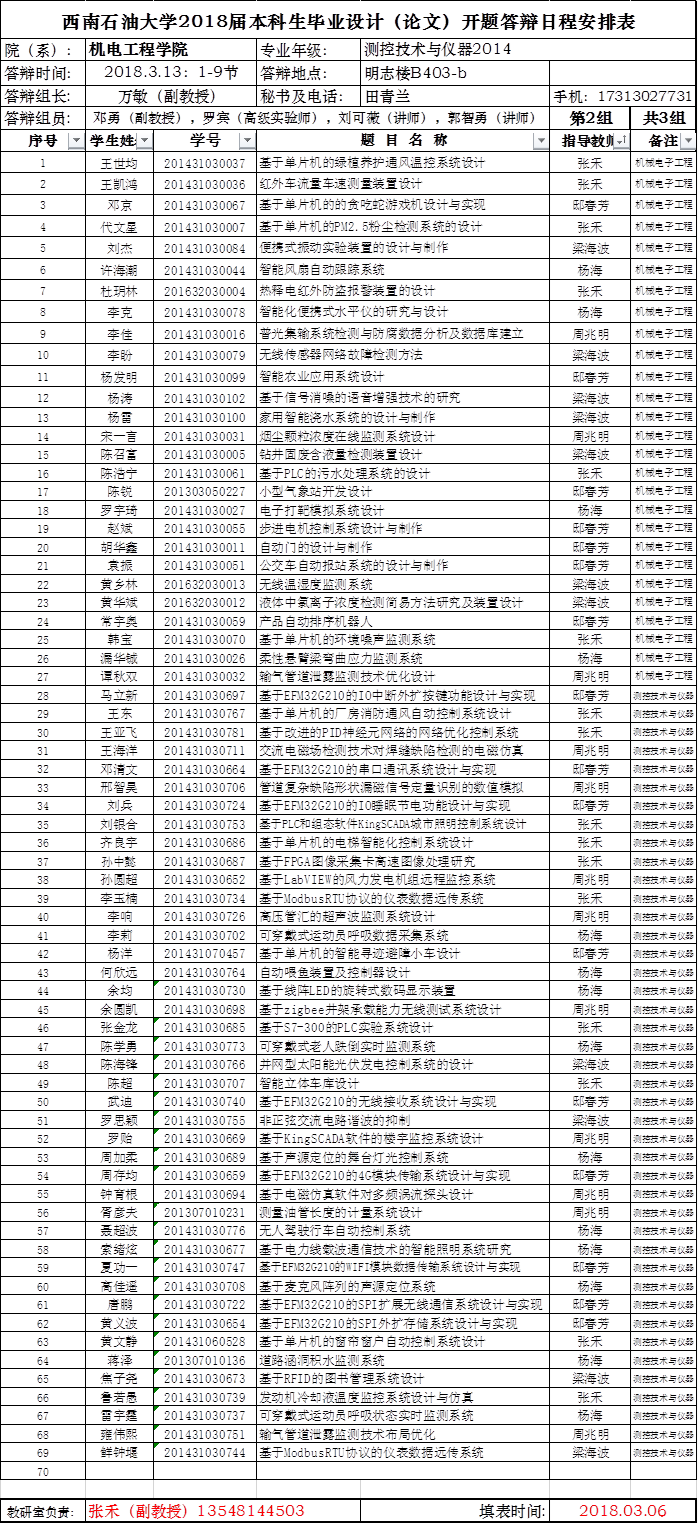Open the 指导教师 sorted filter button
Viewport: 698px width, 1524px height.
point(620,141)
